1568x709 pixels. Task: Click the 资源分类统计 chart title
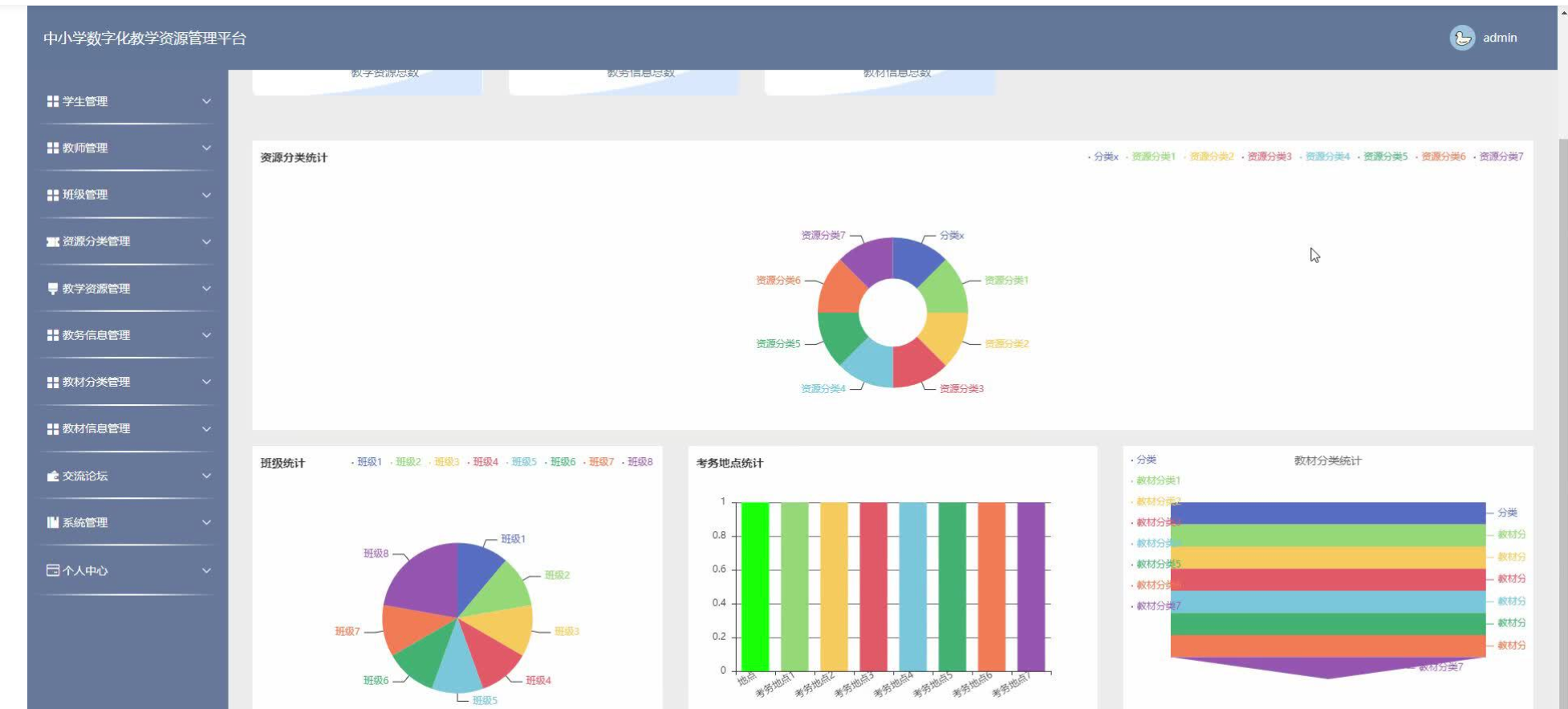click(x=294, y=157)
